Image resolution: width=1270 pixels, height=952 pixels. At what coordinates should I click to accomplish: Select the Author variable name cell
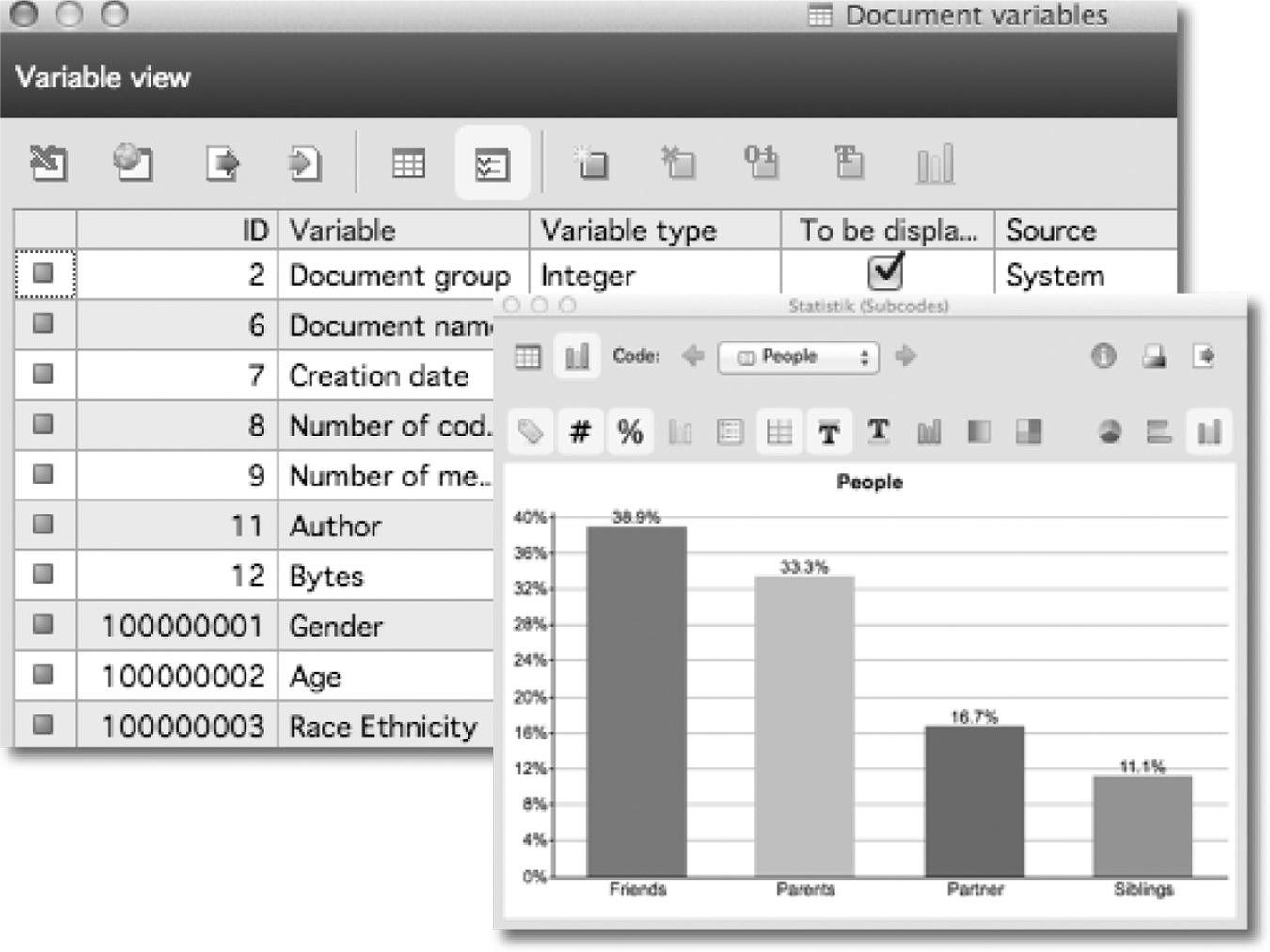(387, 525)
